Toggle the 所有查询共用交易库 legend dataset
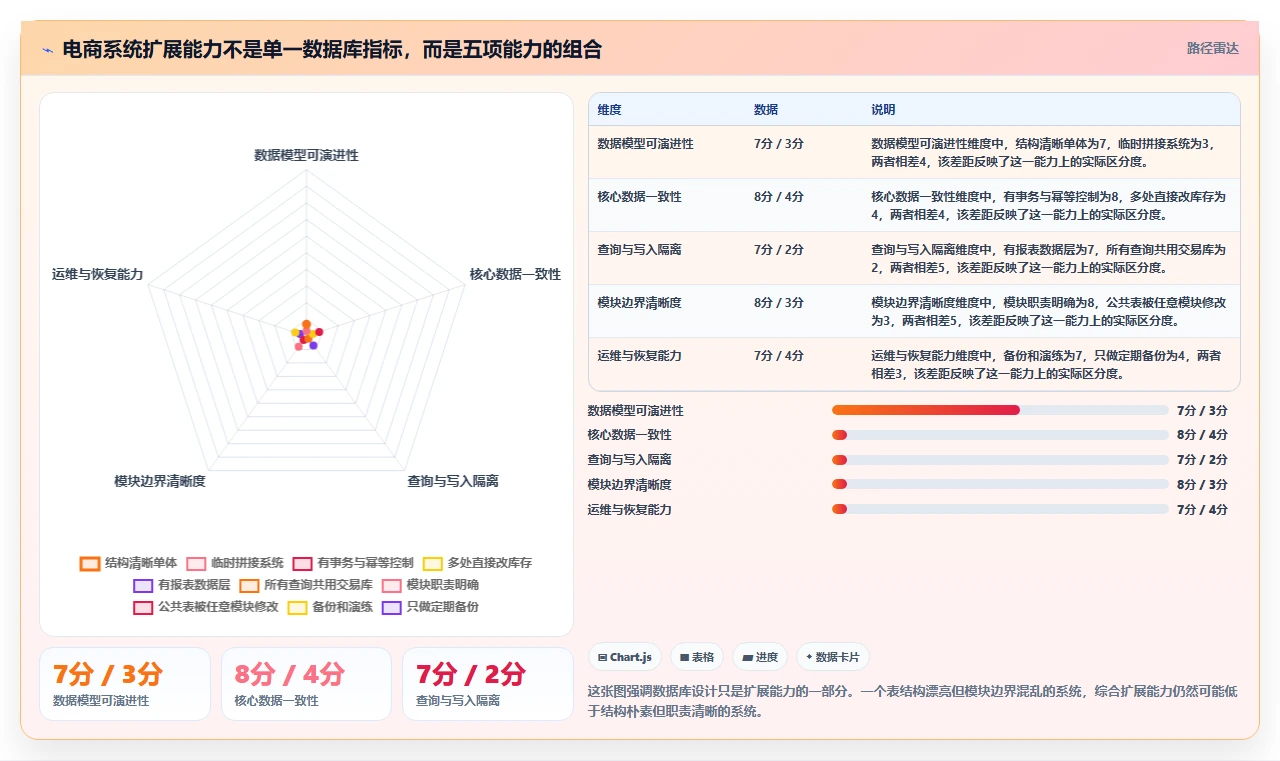 pyautogui.click(x=306, y=585)
